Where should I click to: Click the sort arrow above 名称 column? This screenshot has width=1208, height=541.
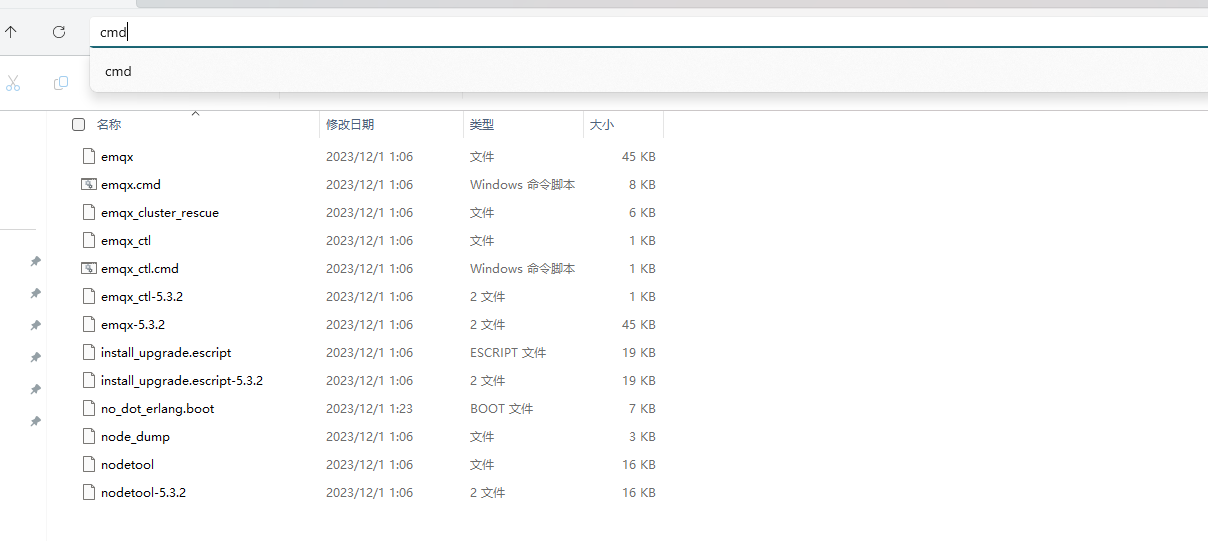tap(196, 114)
